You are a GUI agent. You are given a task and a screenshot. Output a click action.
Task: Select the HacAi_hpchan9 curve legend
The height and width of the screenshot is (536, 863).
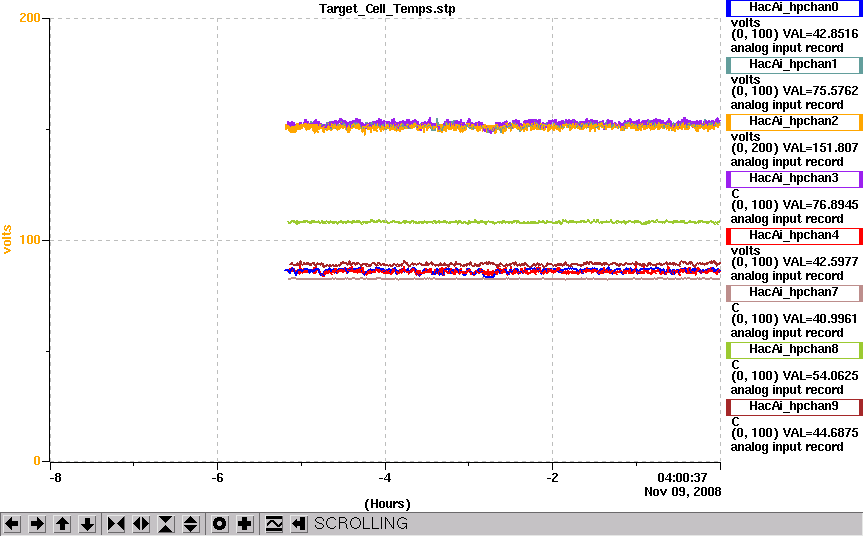794,407
